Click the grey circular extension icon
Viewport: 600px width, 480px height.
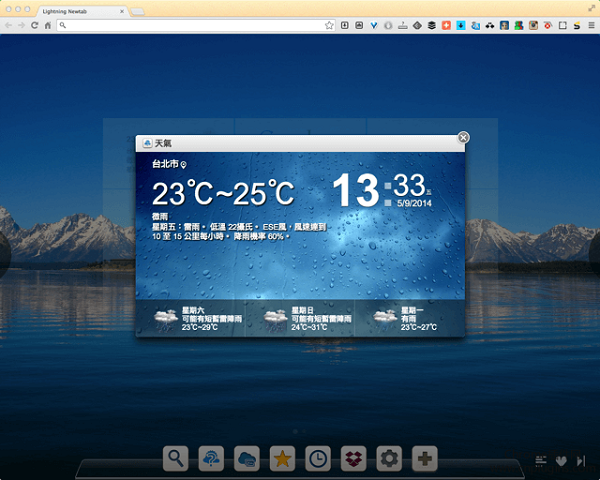[388, 25]
